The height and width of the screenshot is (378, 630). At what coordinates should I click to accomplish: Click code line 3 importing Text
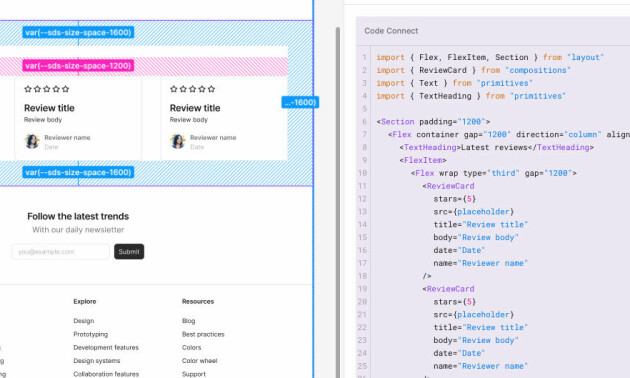pos(454,83)
